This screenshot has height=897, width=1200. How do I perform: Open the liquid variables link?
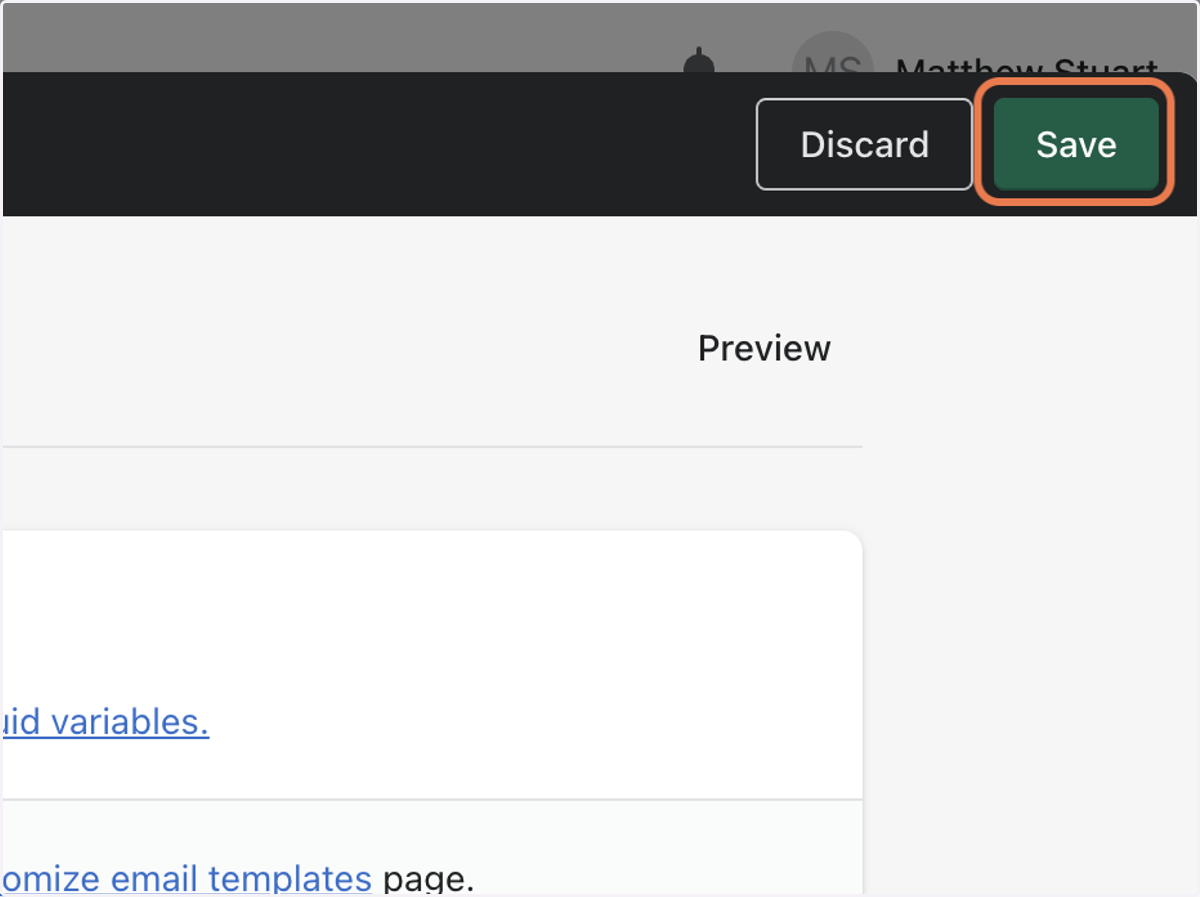[x=104, y=721]
